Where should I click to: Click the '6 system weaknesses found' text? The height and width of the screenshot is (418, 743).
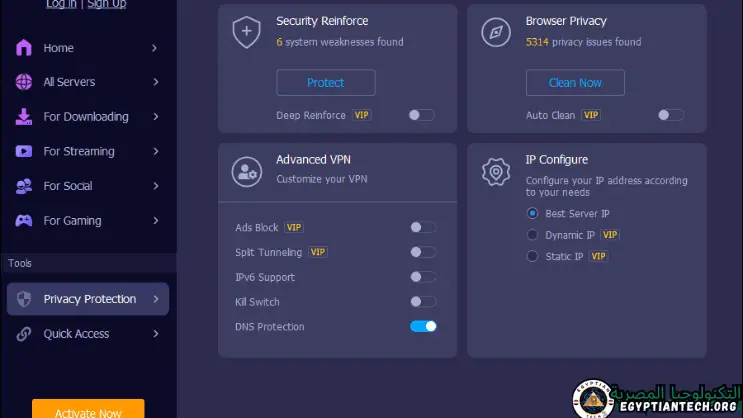pyautogui.click(x=340, y=42)
